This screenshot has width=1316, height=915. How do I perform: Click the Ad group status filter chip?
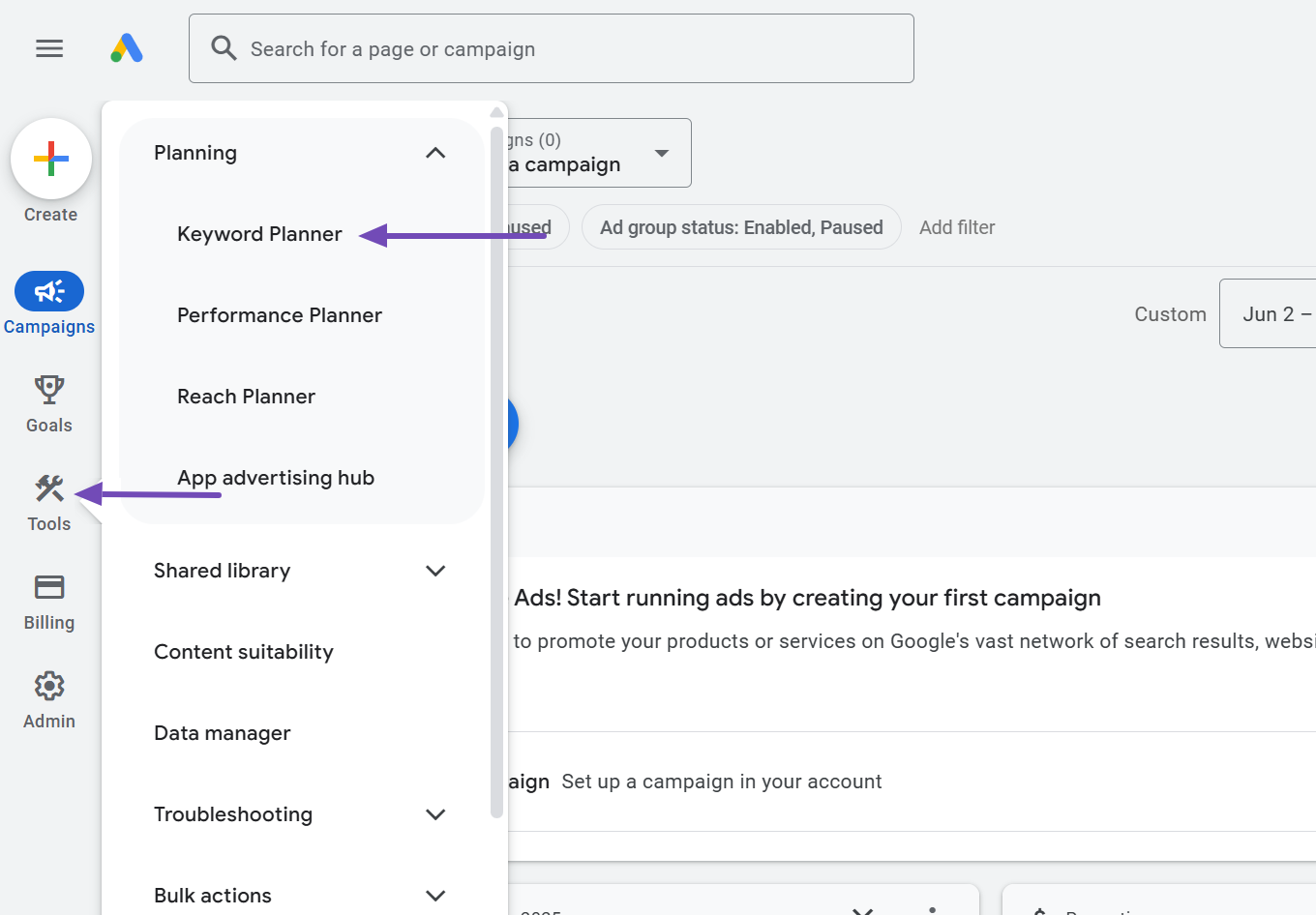tap(741, 227)
